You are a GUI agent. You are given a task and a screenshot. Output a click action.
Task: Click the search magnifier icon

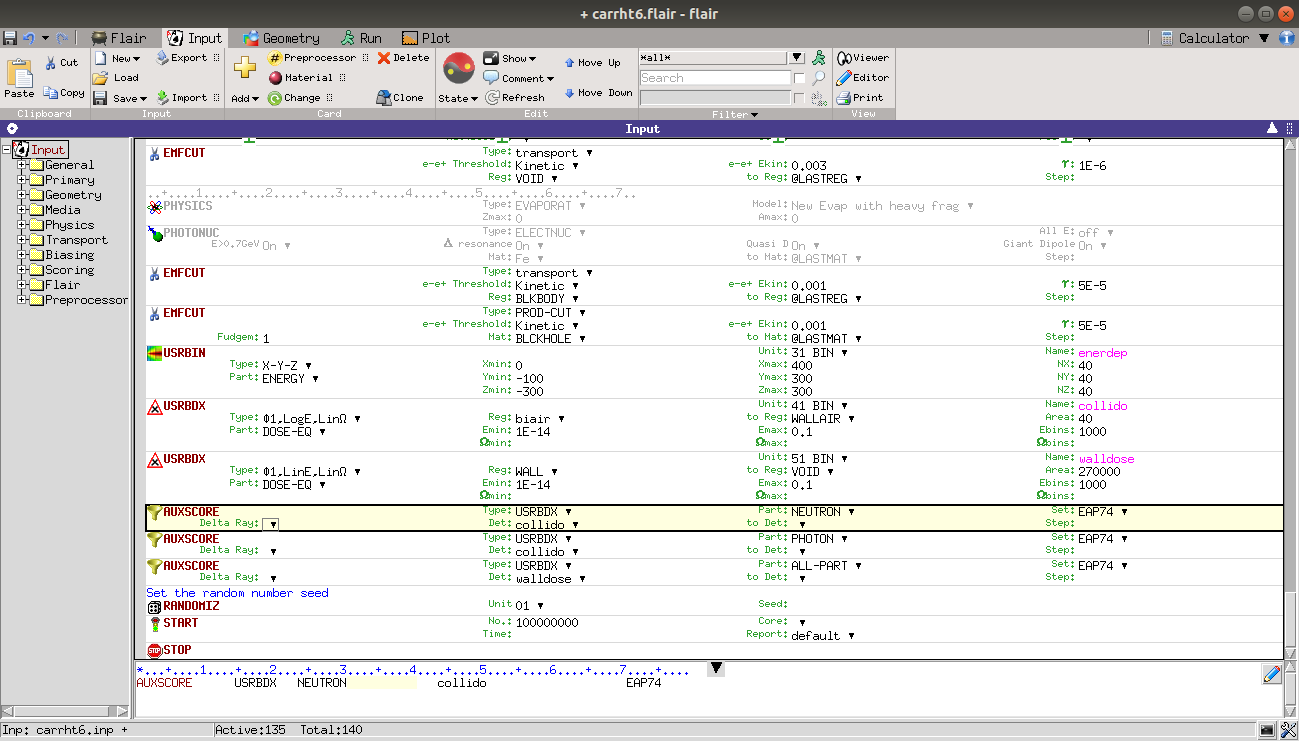[x=819, y=78]
